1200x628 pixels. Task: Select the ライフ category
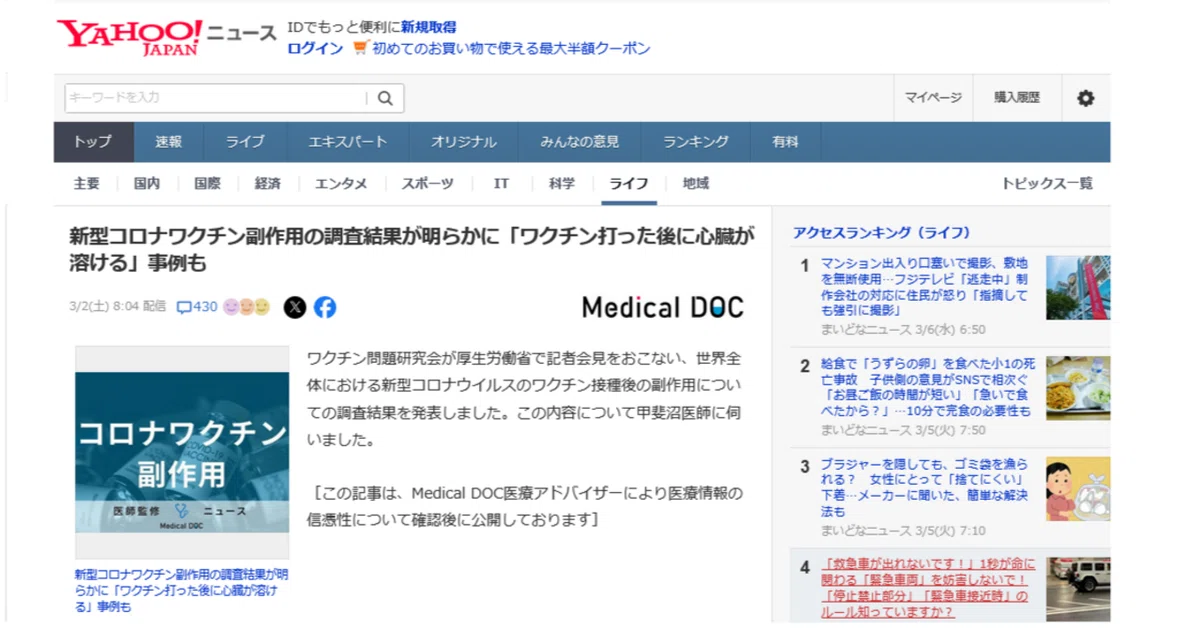(629, 184)
